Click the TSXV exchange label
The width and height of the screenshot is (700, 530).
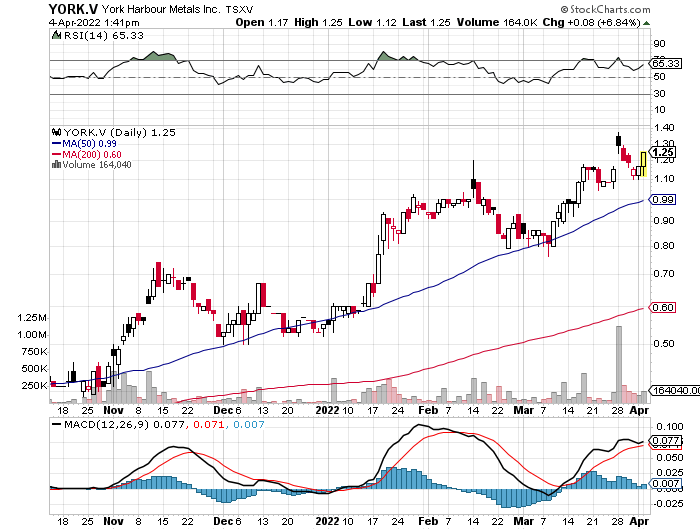coord(239,9)
